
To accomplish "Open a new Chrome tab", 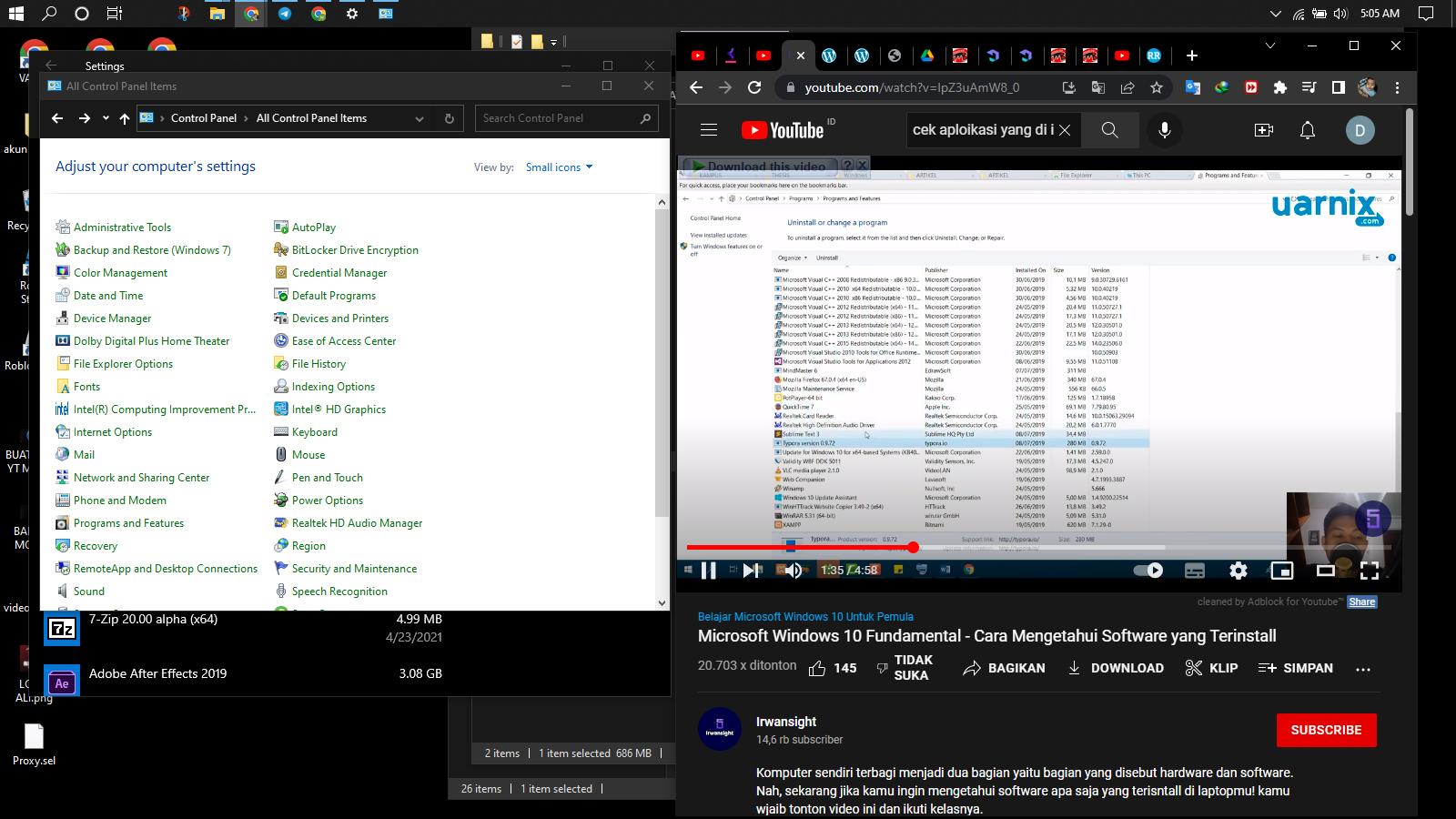I will (x=1191, y=56).
